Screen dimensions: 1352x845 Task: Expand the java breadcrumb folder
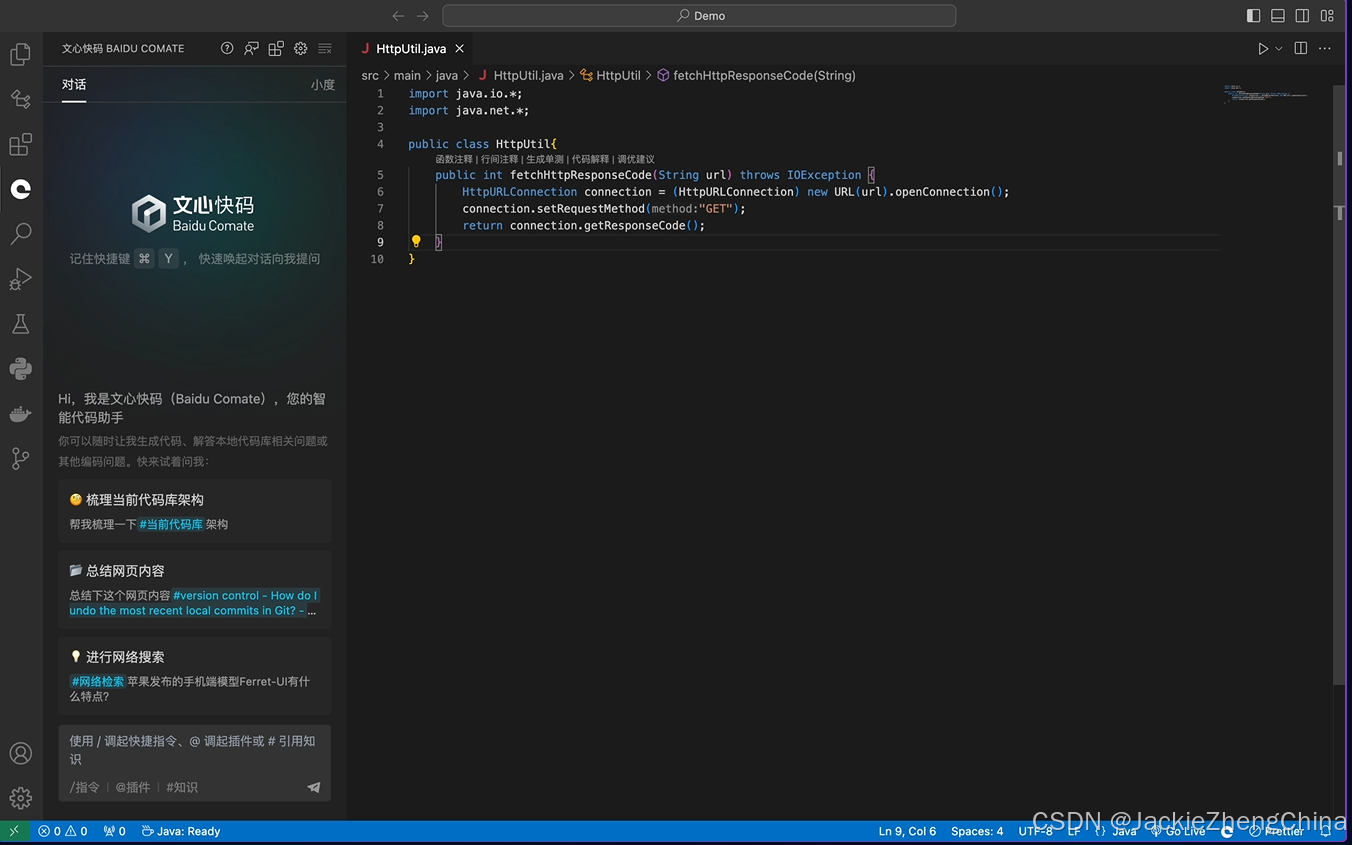click(x=447, y=75)
